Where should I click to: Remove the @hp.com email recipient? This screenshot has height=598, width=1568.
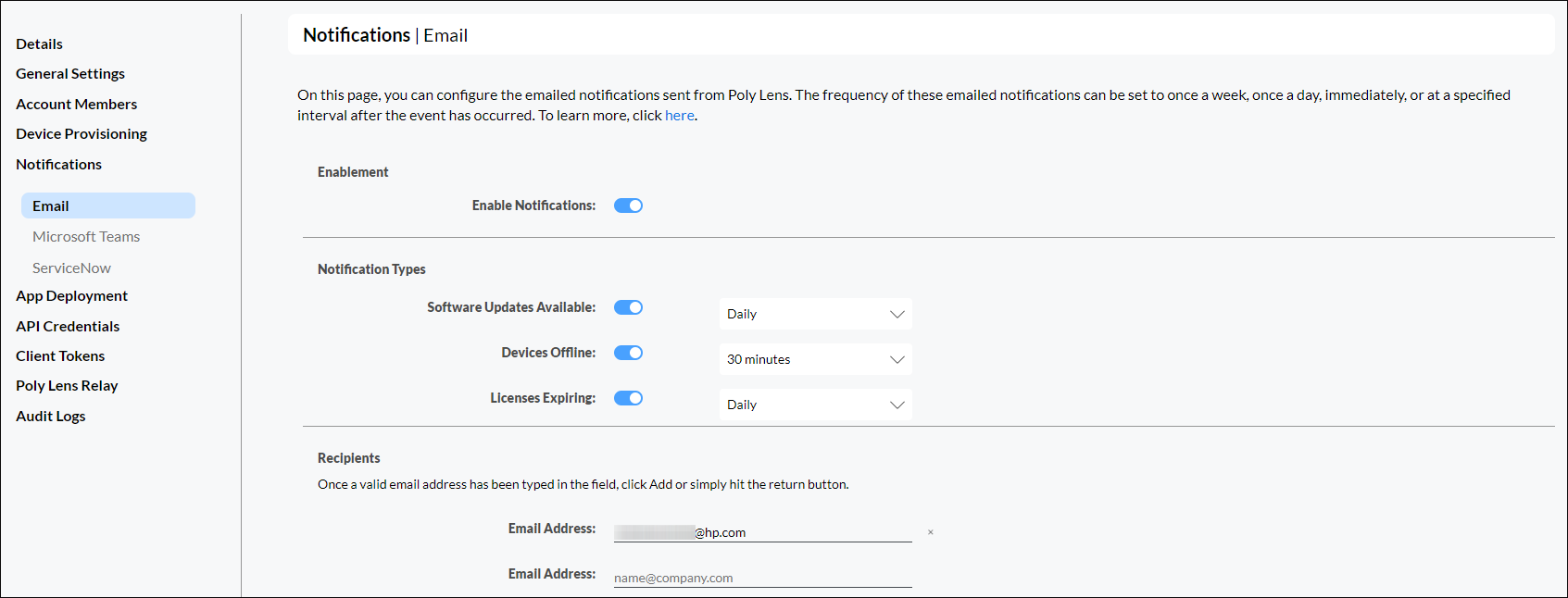(x=930, y=532)
